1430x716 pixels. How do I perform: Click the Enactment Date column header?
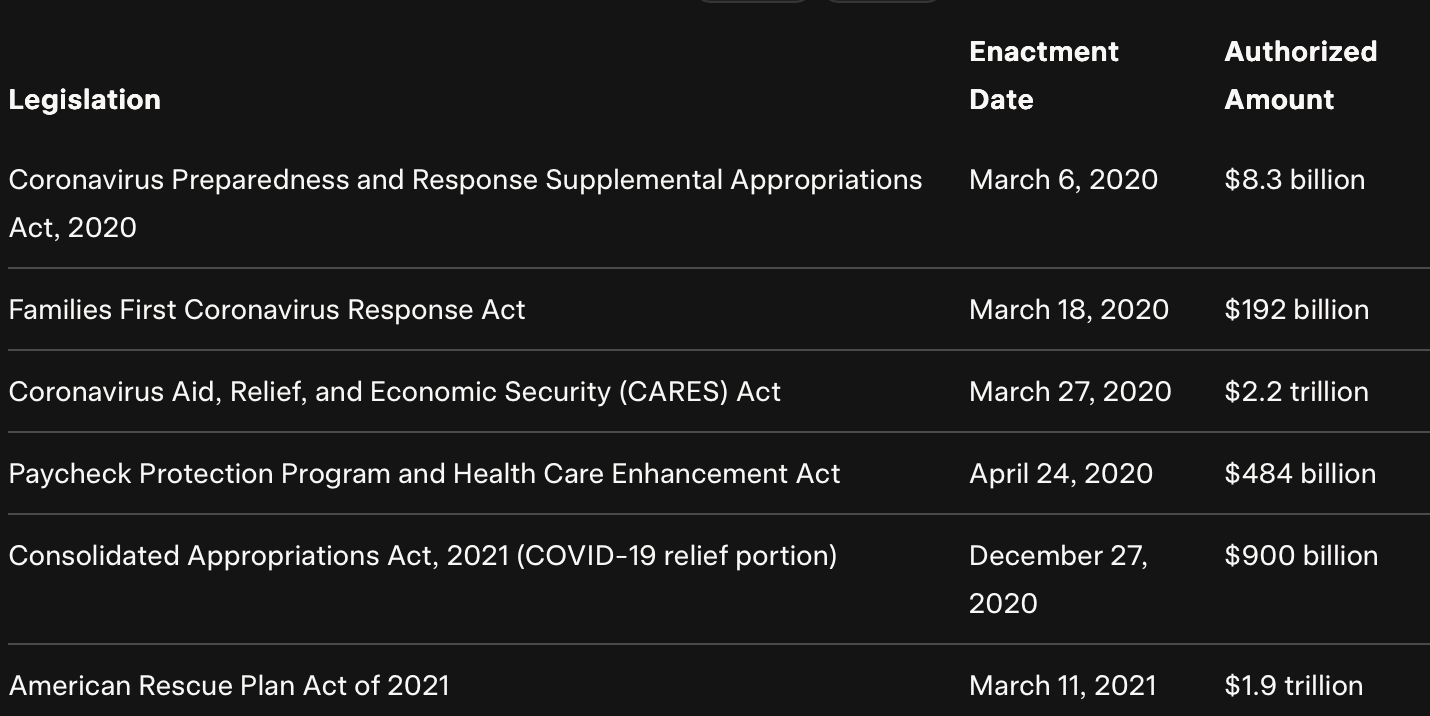(1044, 76)
